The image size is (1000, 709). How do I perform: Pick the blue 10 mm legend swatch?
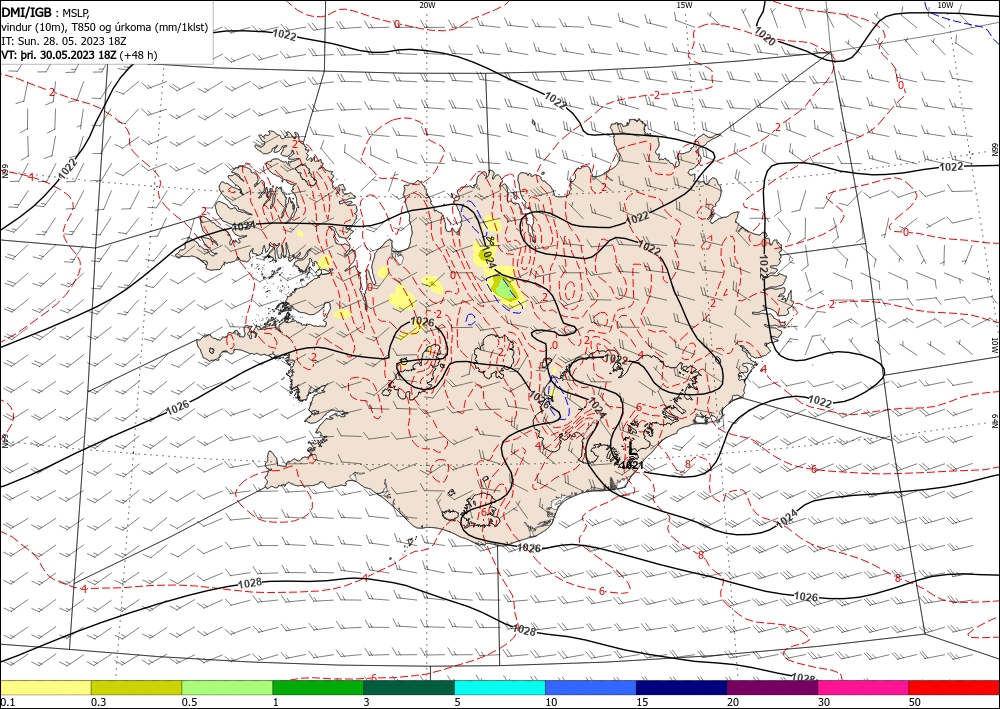pos(591,687)
